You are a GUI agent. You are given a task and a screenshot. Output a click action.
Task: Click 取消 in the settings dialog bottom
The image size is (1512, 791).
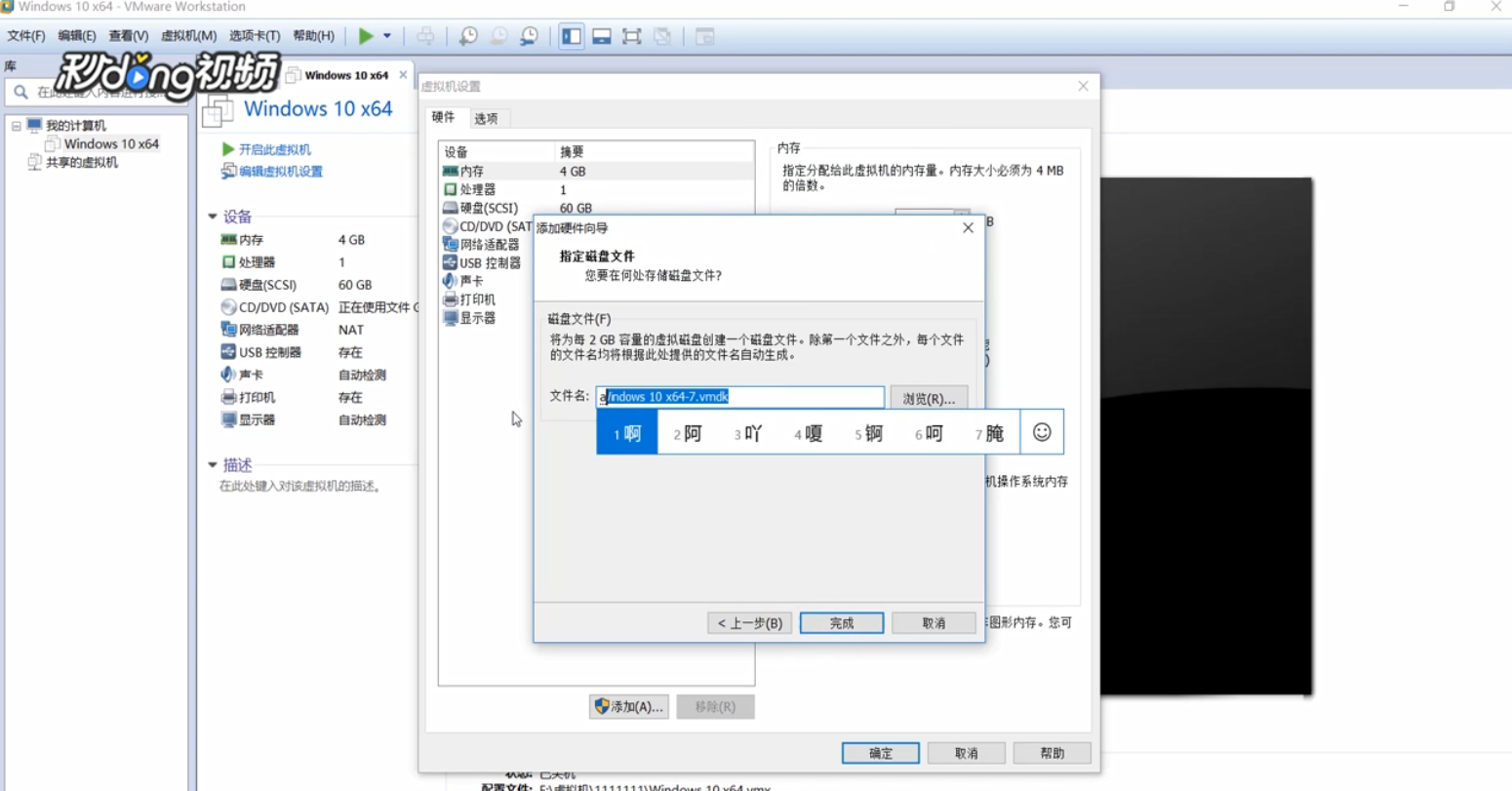967,753
